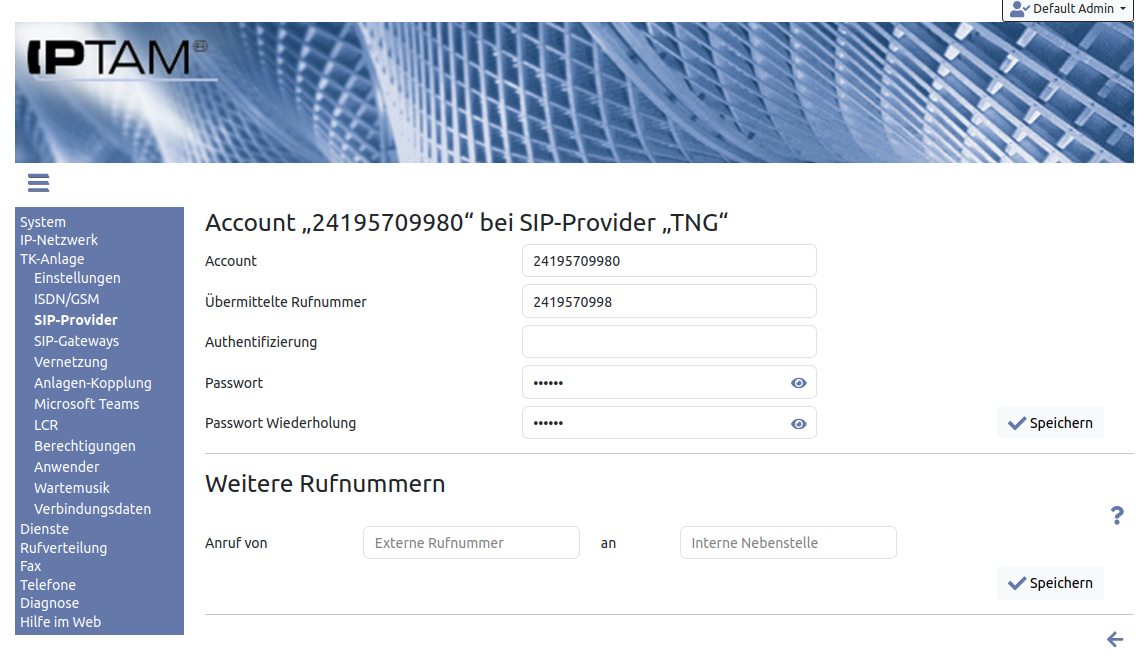
Task: Click the back arrow icon
Action: 1115,639
